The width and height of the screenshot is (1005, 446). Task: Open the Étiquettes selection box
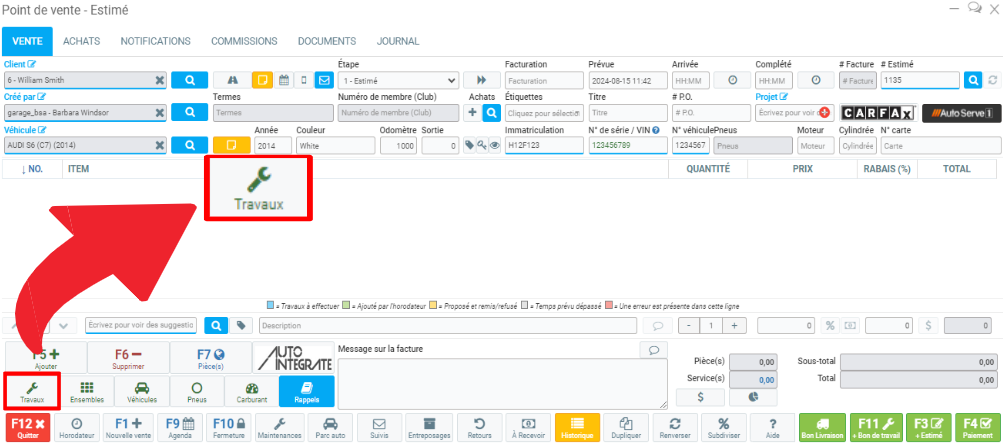tap(543, 113)
